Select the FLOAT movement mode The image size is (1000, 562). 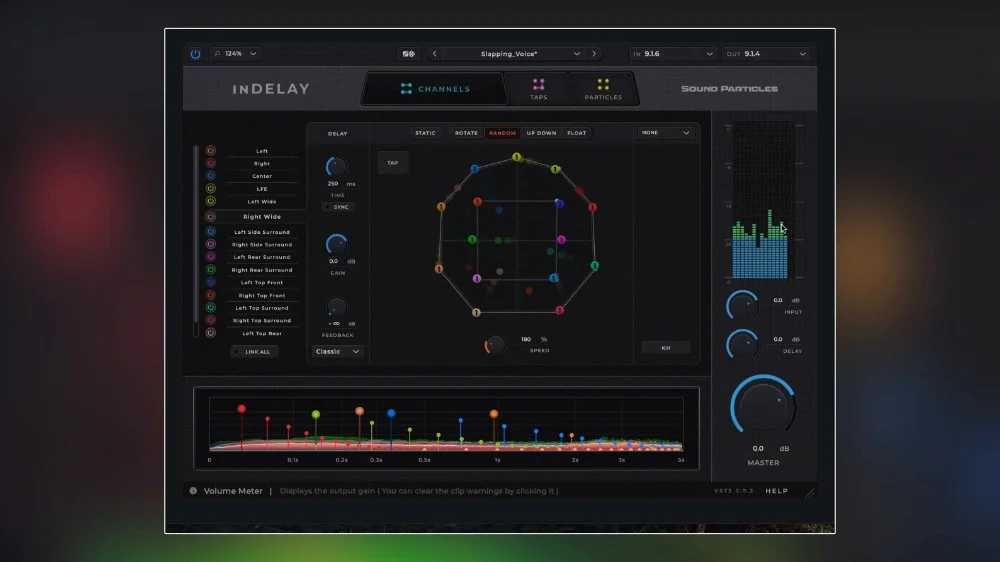point(577,133)
